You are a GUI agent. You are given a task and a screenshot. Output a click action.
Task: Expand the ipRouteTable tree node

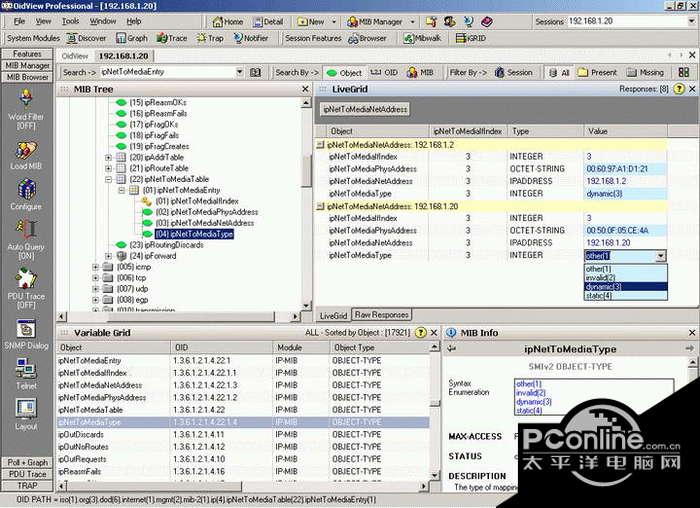point(108,168)
